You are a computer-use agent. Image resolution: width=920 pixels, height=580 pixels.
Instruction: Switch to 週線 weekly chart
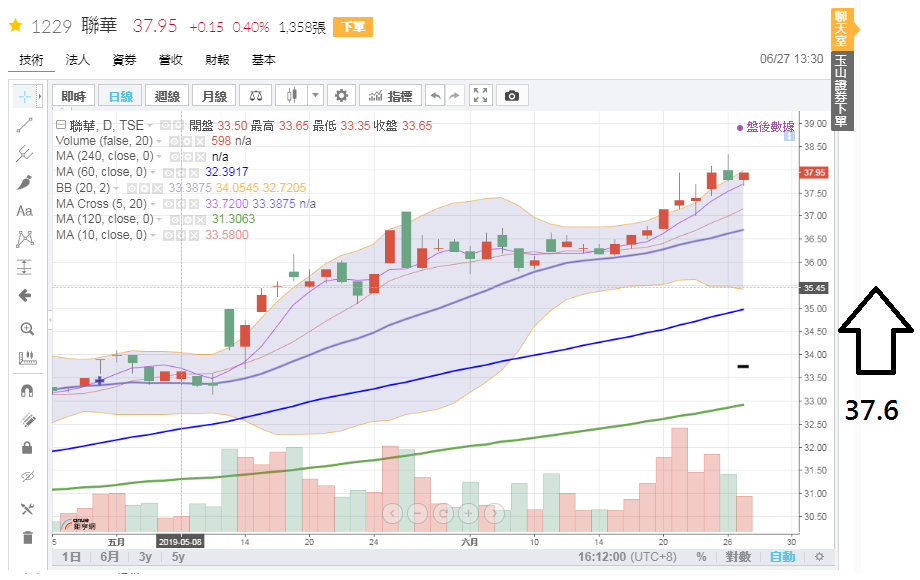coord(167,96)
